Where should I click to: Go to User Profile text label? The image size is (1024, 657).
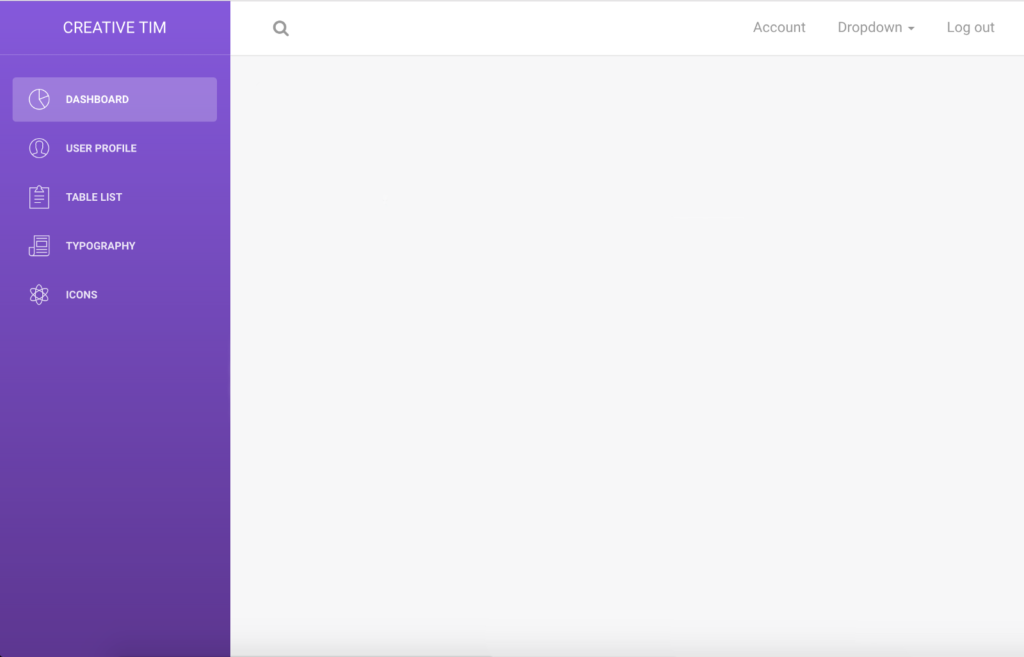pos(101,148)
